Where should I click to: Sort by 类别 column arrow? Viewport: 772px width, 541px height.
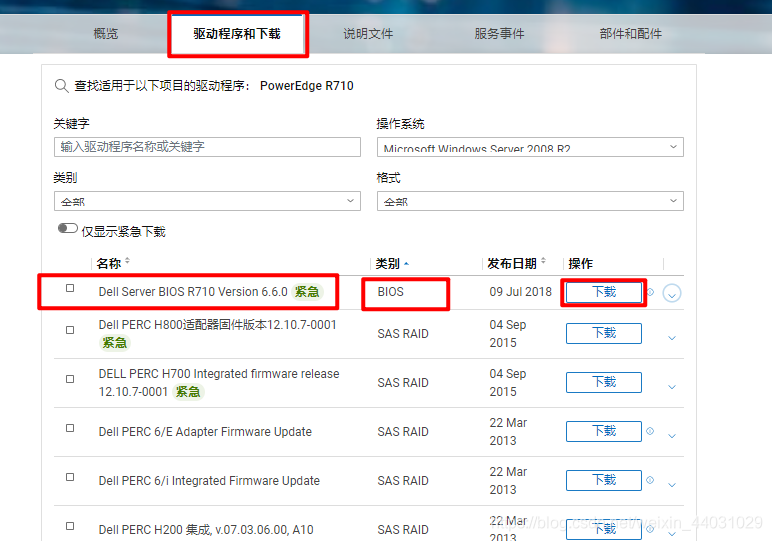pos(406,264)
